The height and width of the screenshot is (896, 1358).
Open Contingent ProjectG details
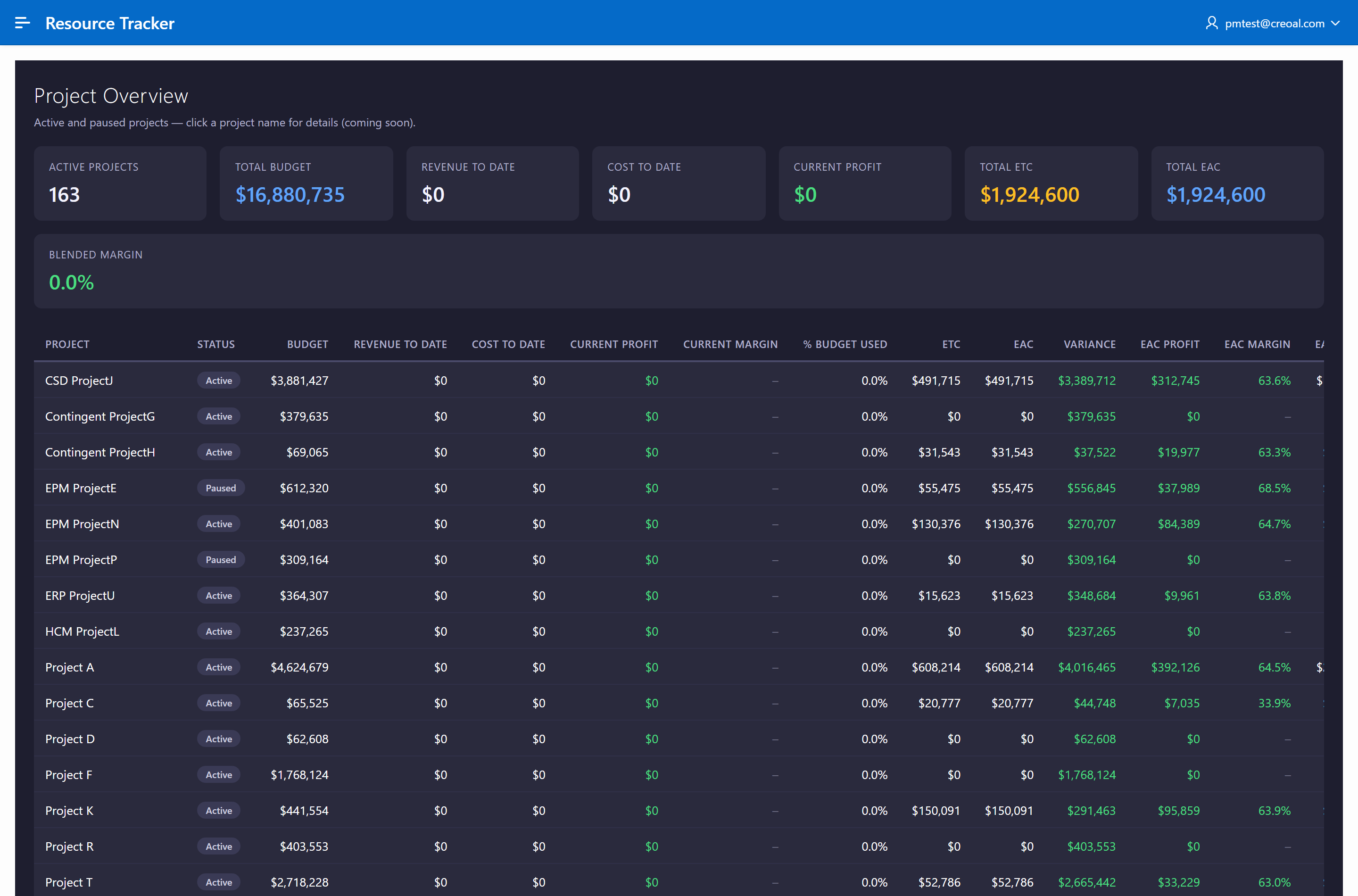click(100, 416)
